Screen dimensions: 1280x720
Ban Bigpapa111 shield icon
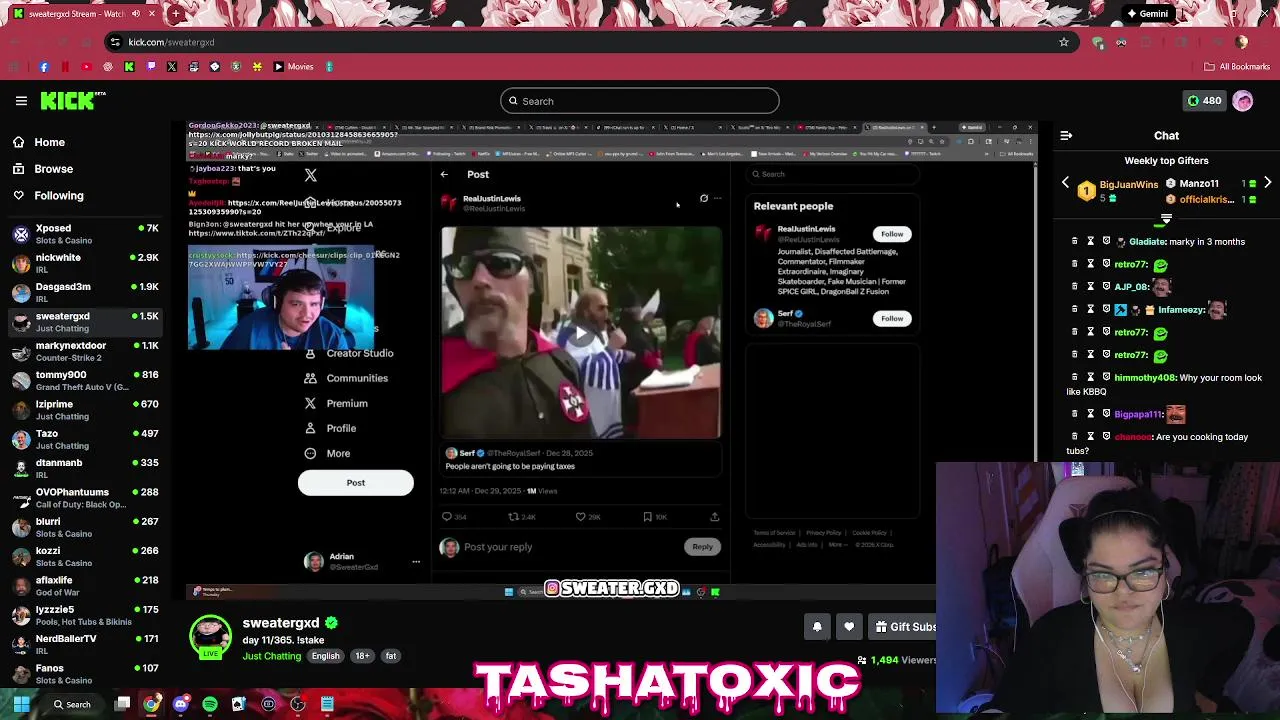(x=1107, y=414)
